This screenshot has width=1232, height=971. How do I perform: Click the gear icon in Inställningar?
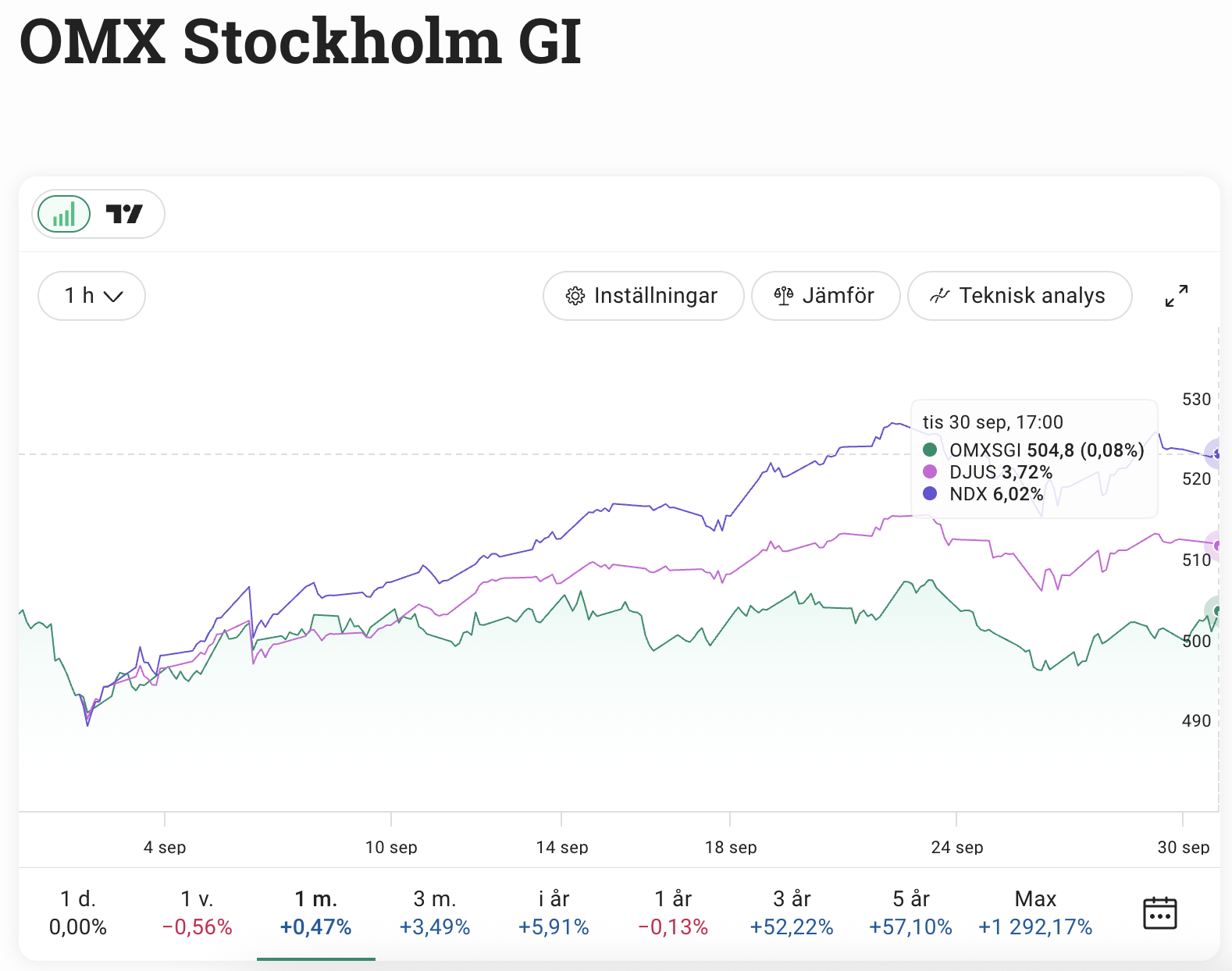[x=575, y=297]
